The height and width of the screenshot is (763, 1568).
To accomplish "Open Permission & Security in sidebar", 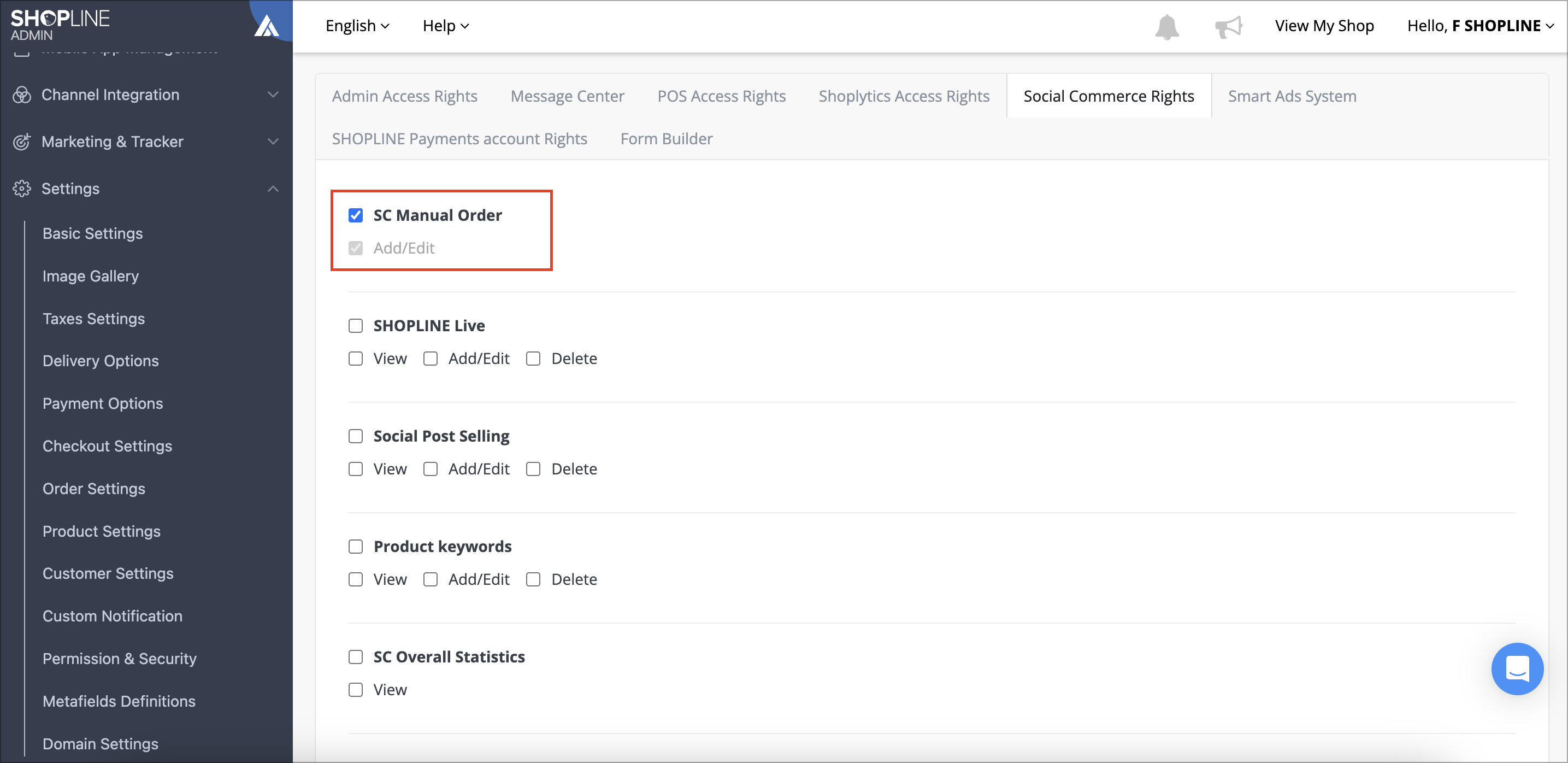I will [119, 658].
